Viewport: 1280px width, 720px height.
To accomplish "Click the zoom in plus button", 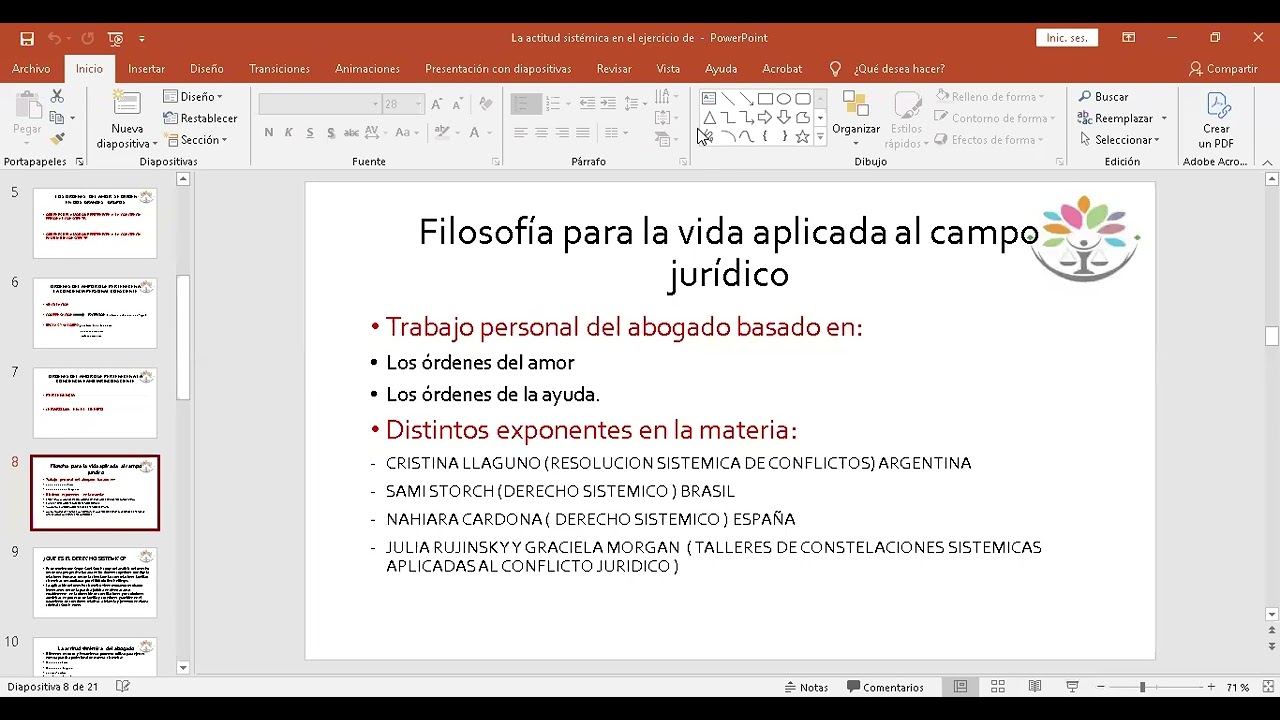I will click(x=1211, y=687).
